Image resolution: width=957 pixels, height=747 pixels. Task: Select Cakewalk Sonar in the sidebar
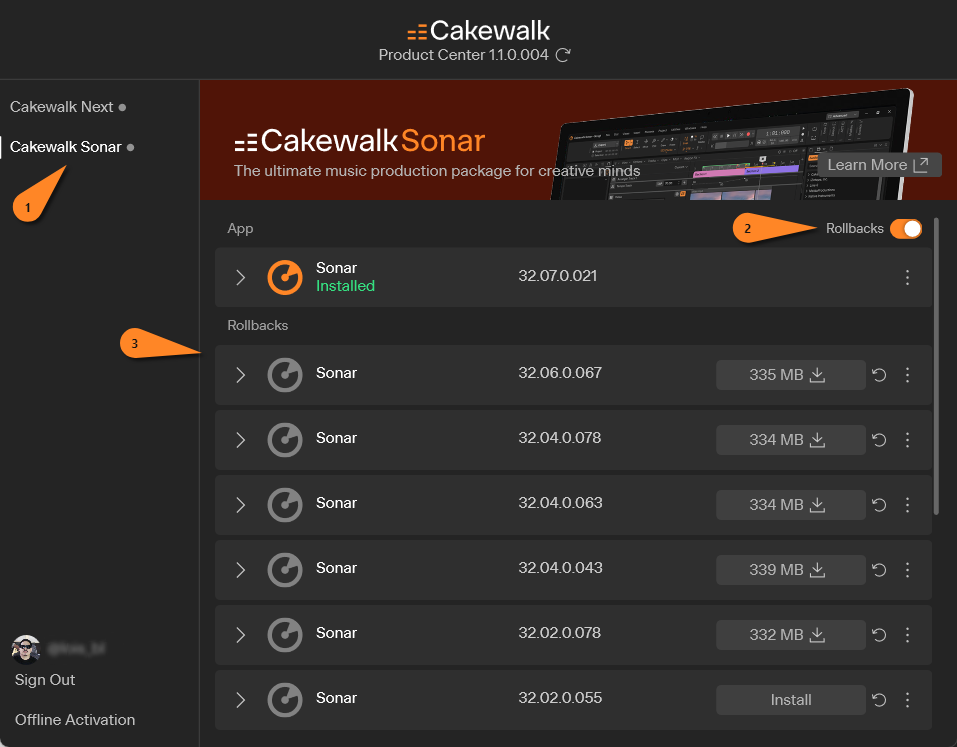coord(66,147)
